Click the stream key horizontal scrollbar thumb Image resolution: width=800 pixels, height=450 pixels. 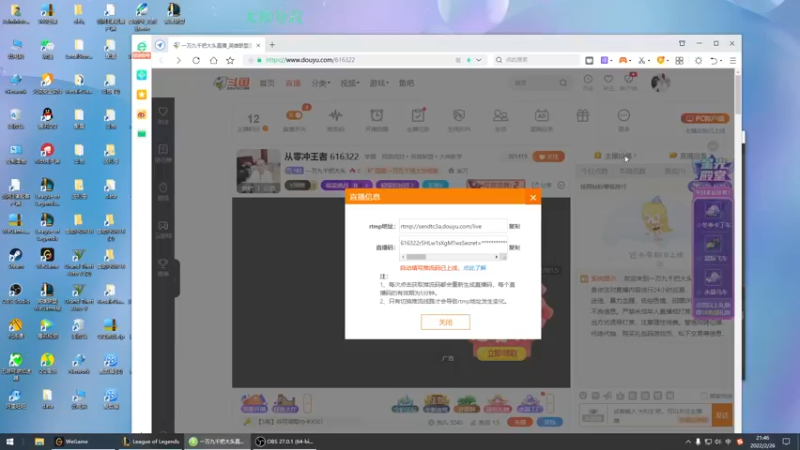416,257
